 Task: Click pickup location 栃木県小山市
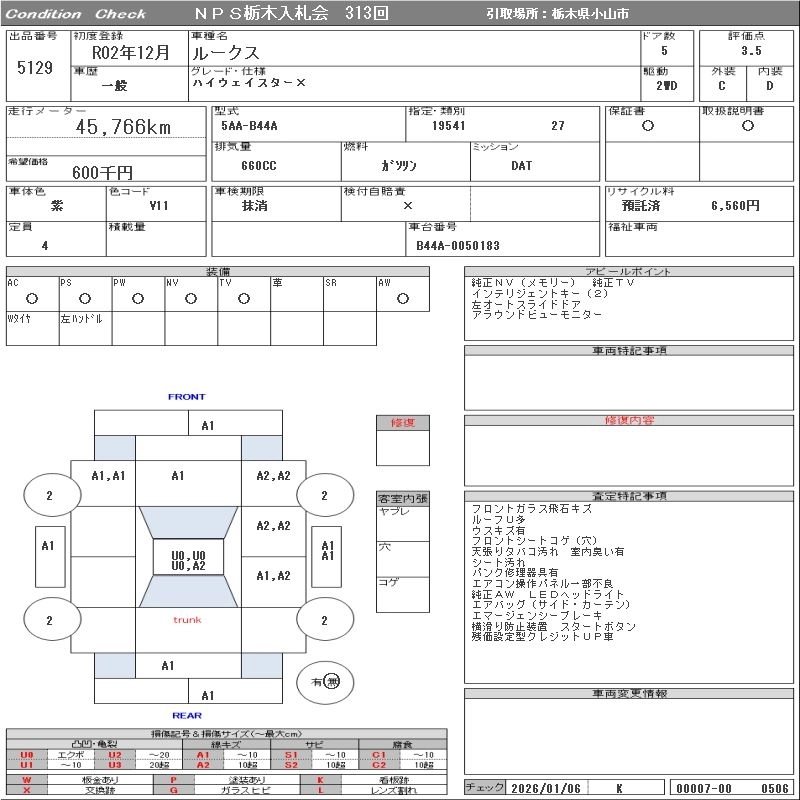[x=590, y=14]
